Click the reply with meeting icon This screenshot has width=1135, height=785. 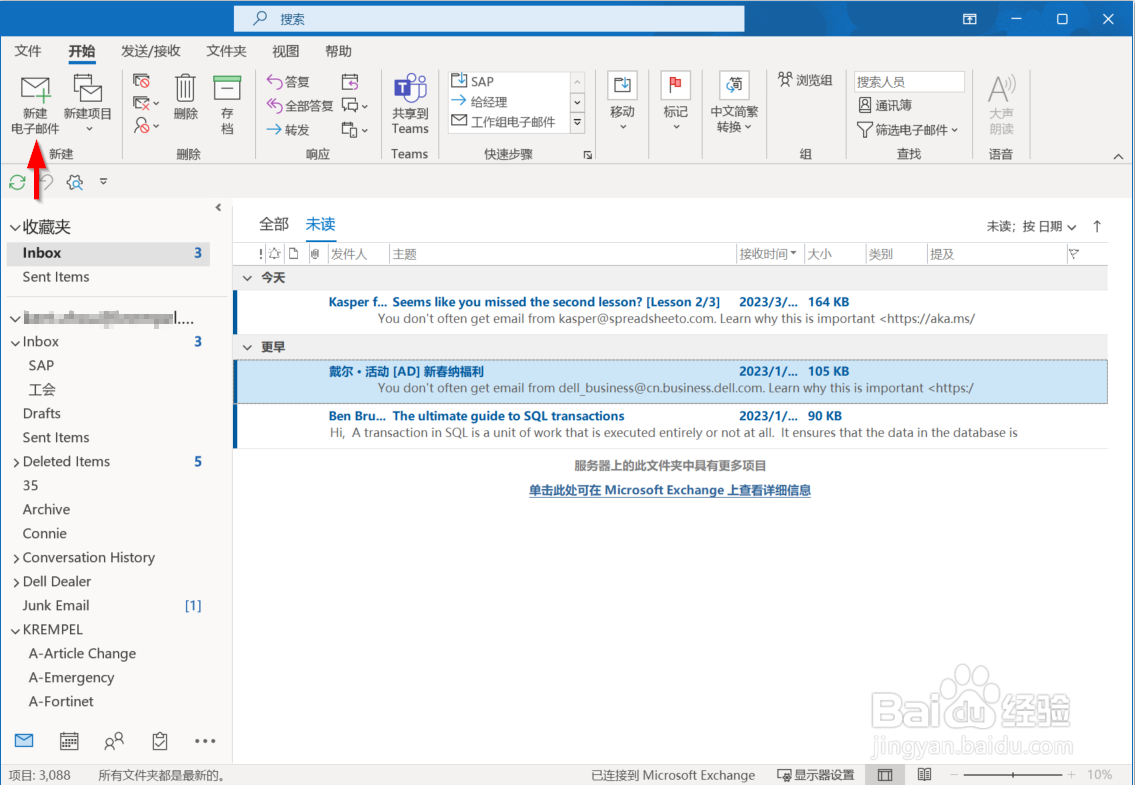(x=350, y=81)
